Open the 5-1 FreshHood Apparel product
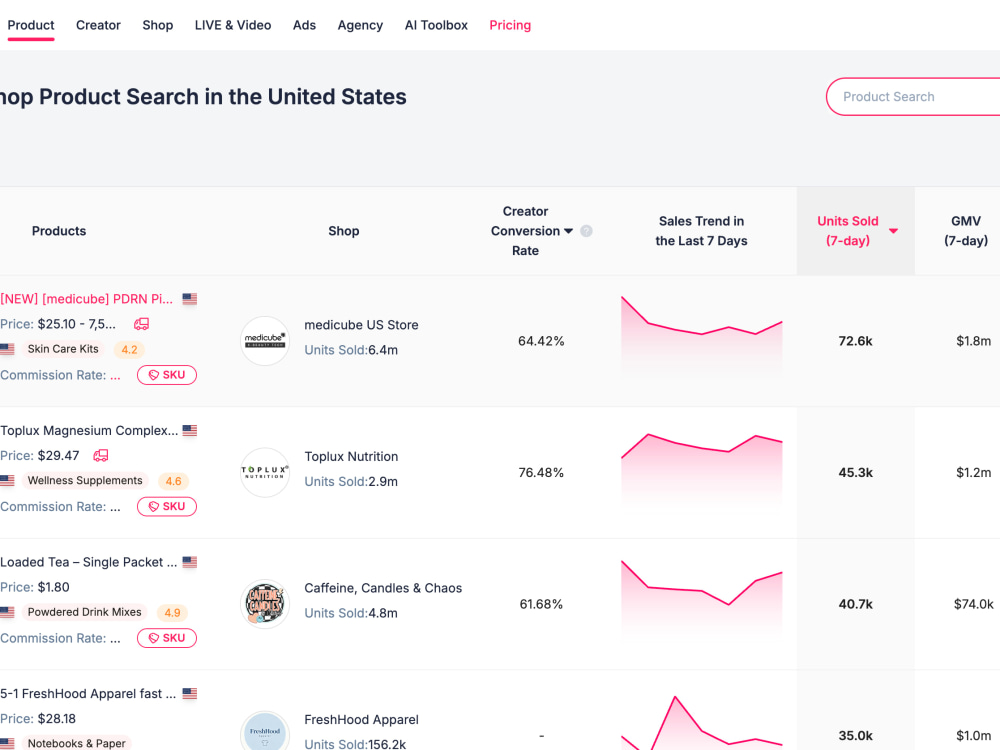Image resolution: width=1000 pixels, height=750 pixels. (x=88, y=693)
